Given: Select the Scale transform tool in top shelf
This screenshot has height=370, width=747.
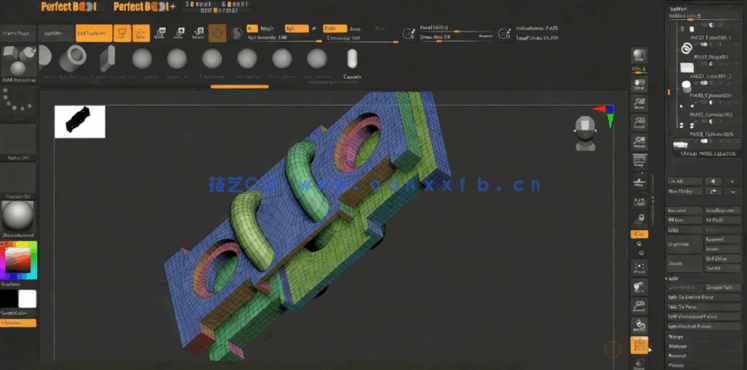Looking at the screenshot, I should tap(179, 33).
